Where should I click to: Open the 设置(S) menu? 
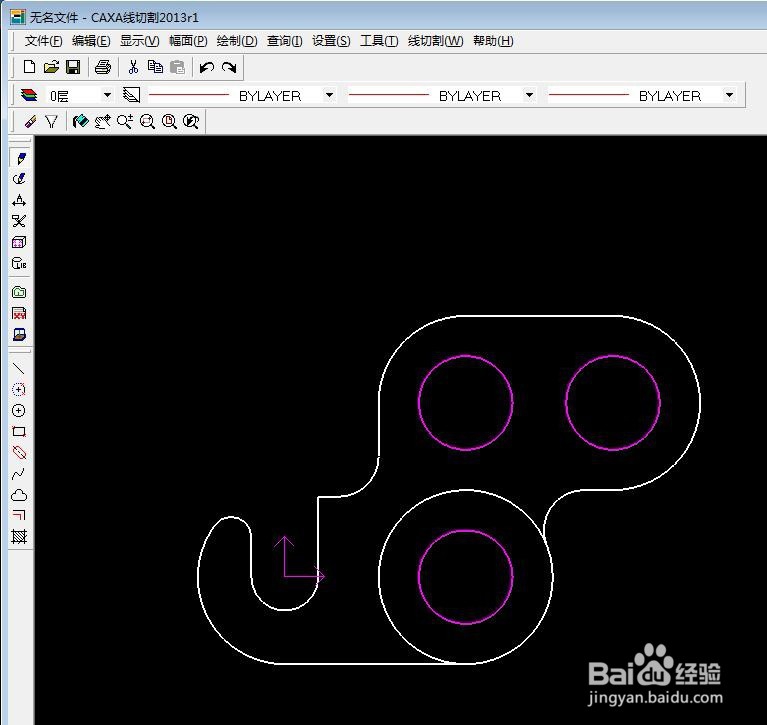tap(331, 41)
